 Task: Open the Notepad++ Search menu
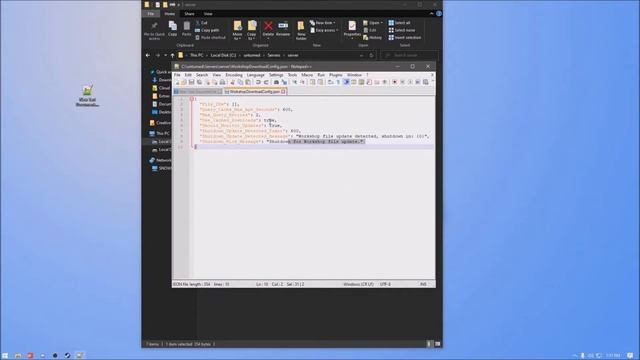point(202,75)
